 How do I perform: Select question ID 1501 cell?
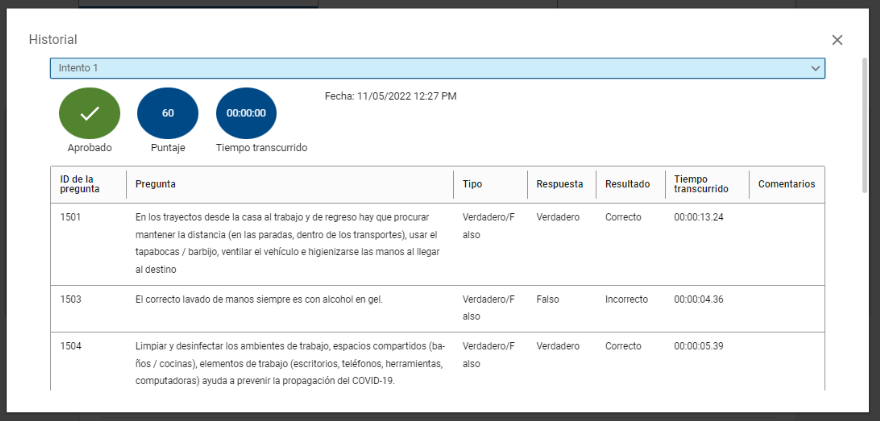pyautogui.click(x=70, y=217)
